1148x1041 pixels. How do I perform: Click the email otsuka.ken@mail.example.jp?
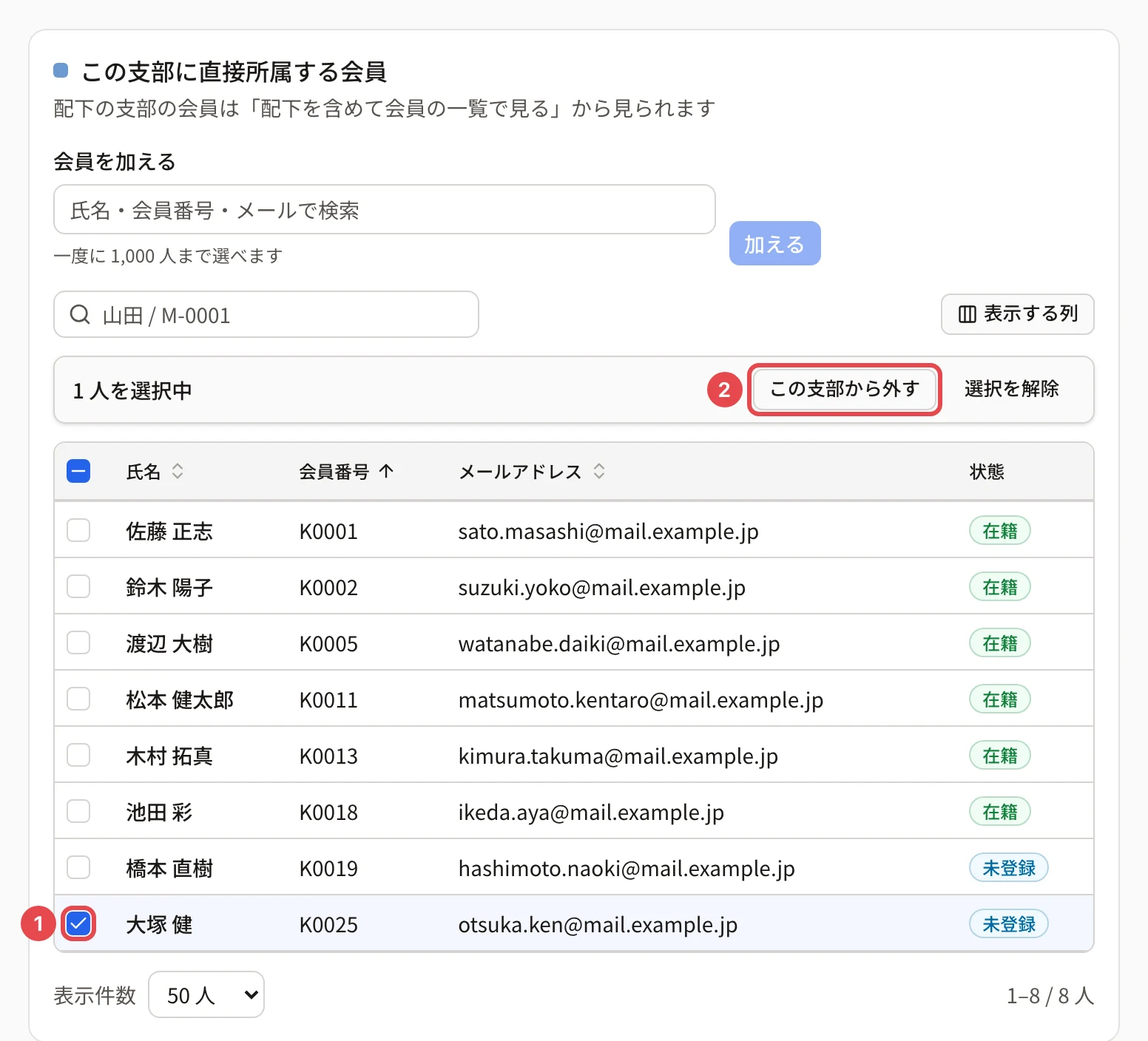[x=598, y=925]
